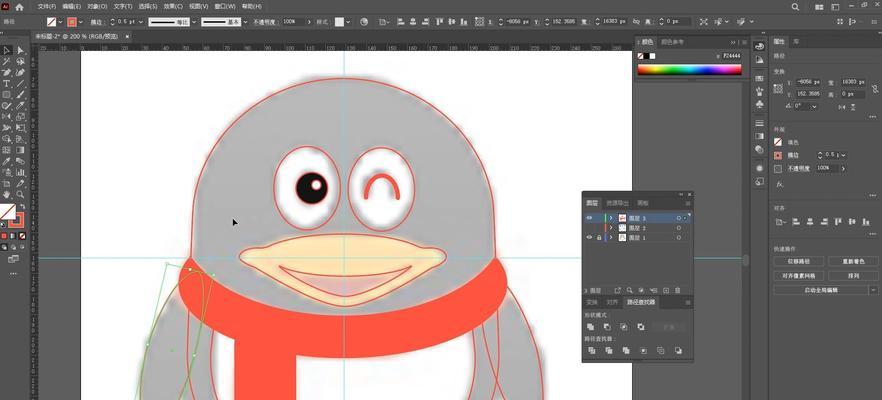Viewport: 882px width, 400px height.
Task: Click the Home icon
Action: 20,7
